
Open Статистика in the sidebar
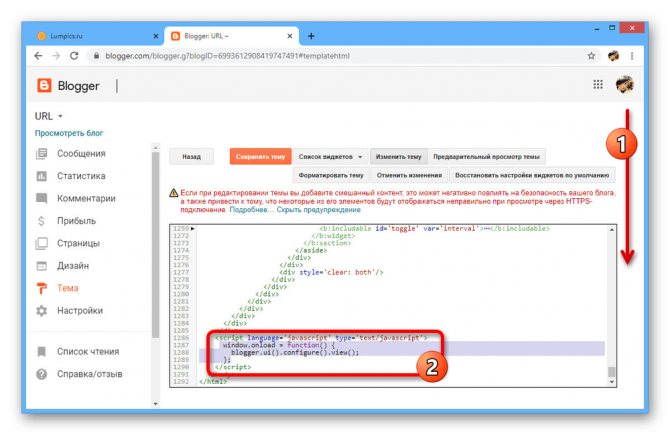(x=81, y=176)
